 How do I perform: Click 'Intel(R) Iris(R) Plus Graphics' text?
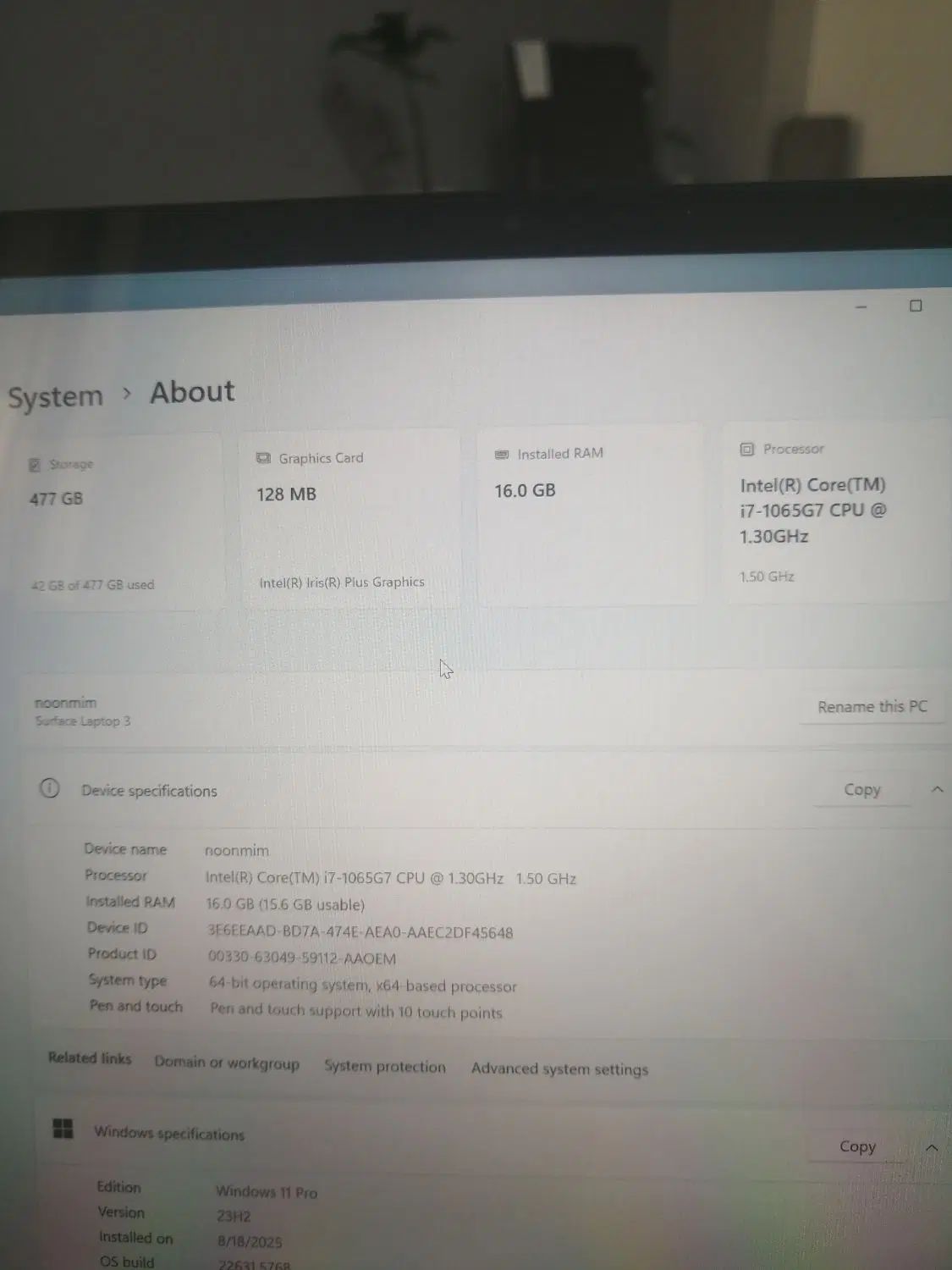[342, 582]
